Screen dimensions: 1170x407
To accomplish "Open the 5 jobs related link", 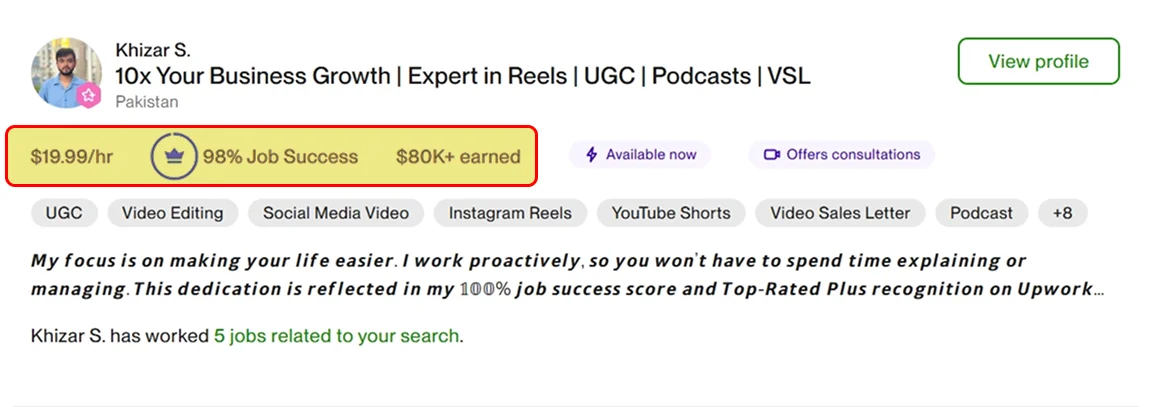I will 337,336.
